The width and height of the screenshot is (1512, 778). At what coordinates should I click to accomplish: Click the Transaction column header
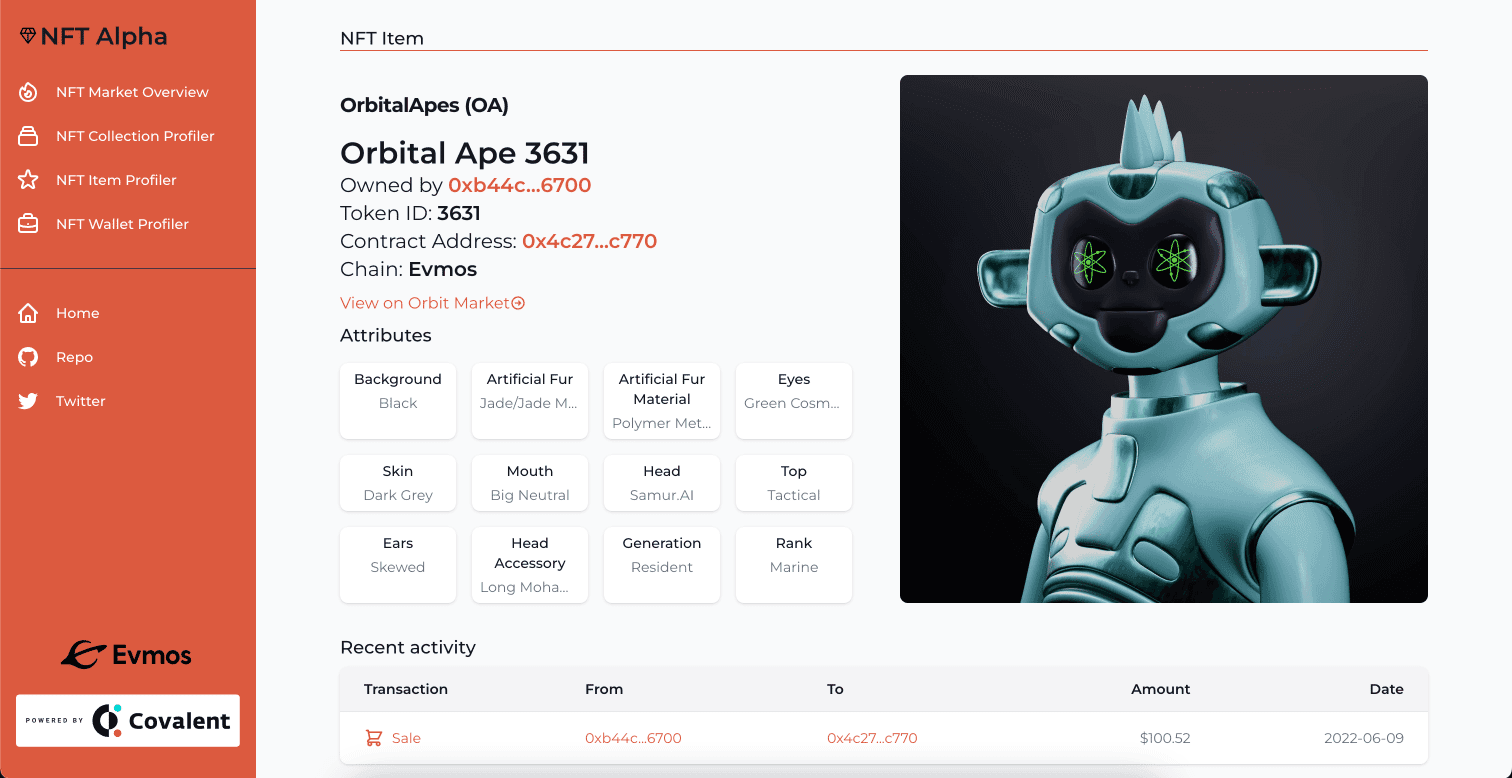tap(406, 689)
